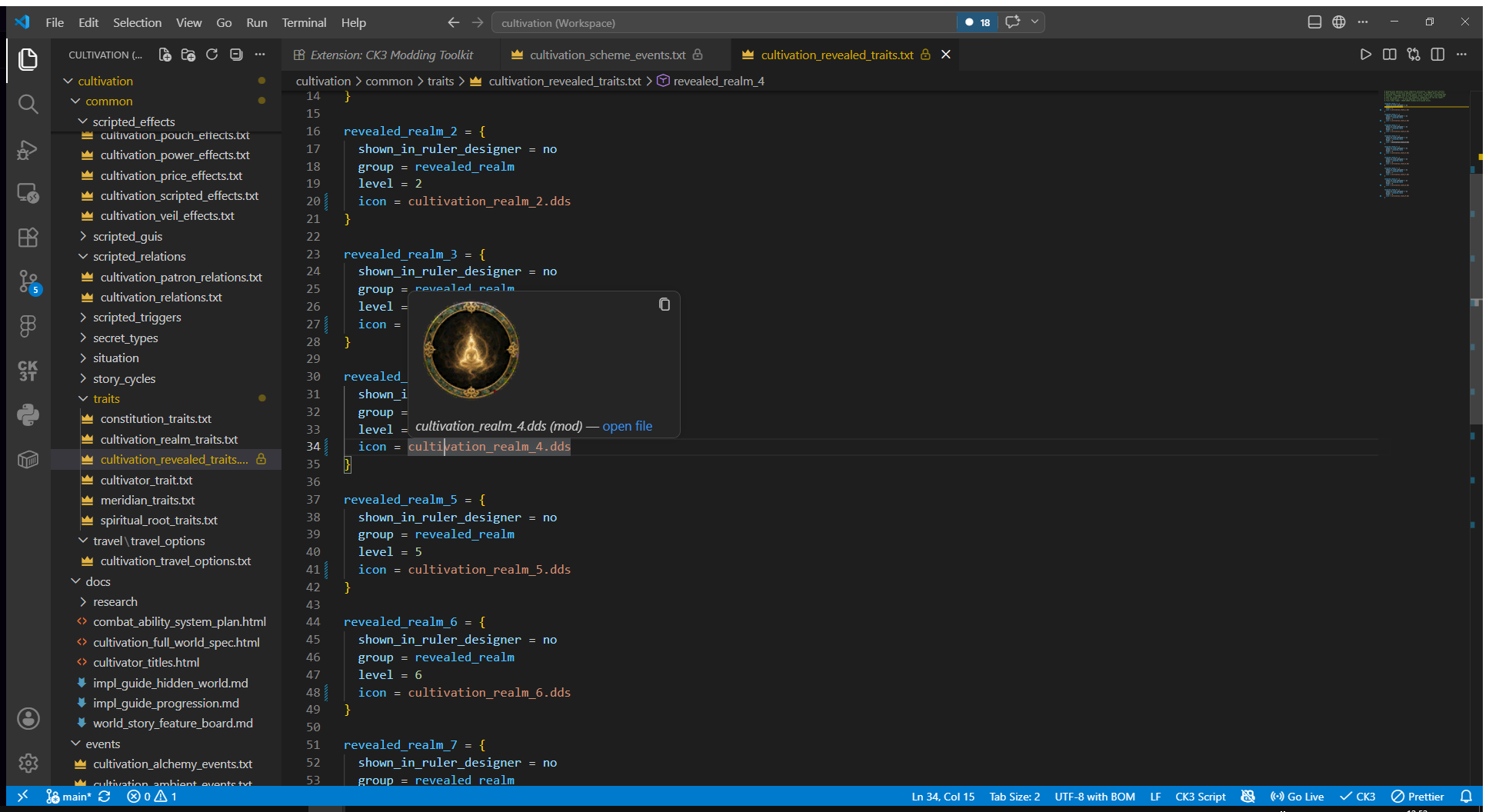Screen dimensions: 1489x812
Task: Open the CK3 toolkit sidebar icon
Action: pos(28,371)
